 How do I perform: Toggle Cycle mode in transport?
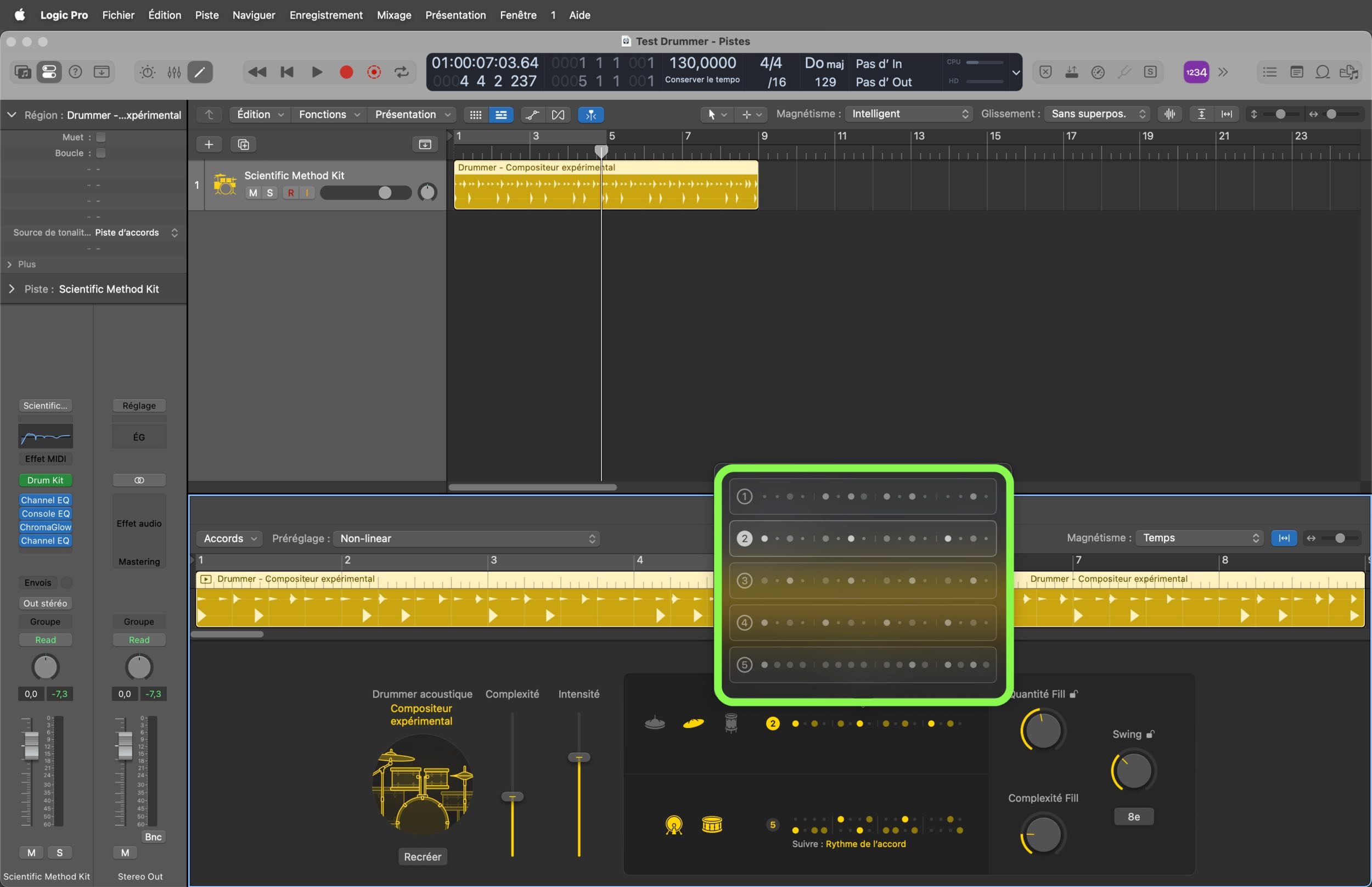[401, 72]
